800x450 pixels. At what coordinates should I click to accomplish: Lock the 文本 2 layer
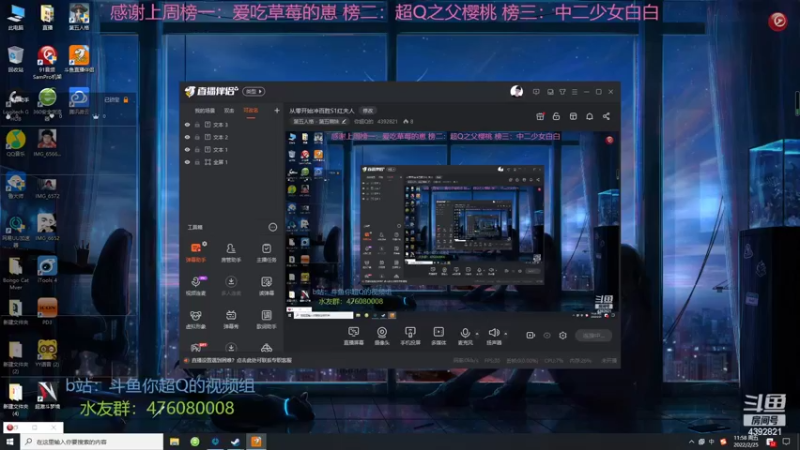[x=197, y=137]
